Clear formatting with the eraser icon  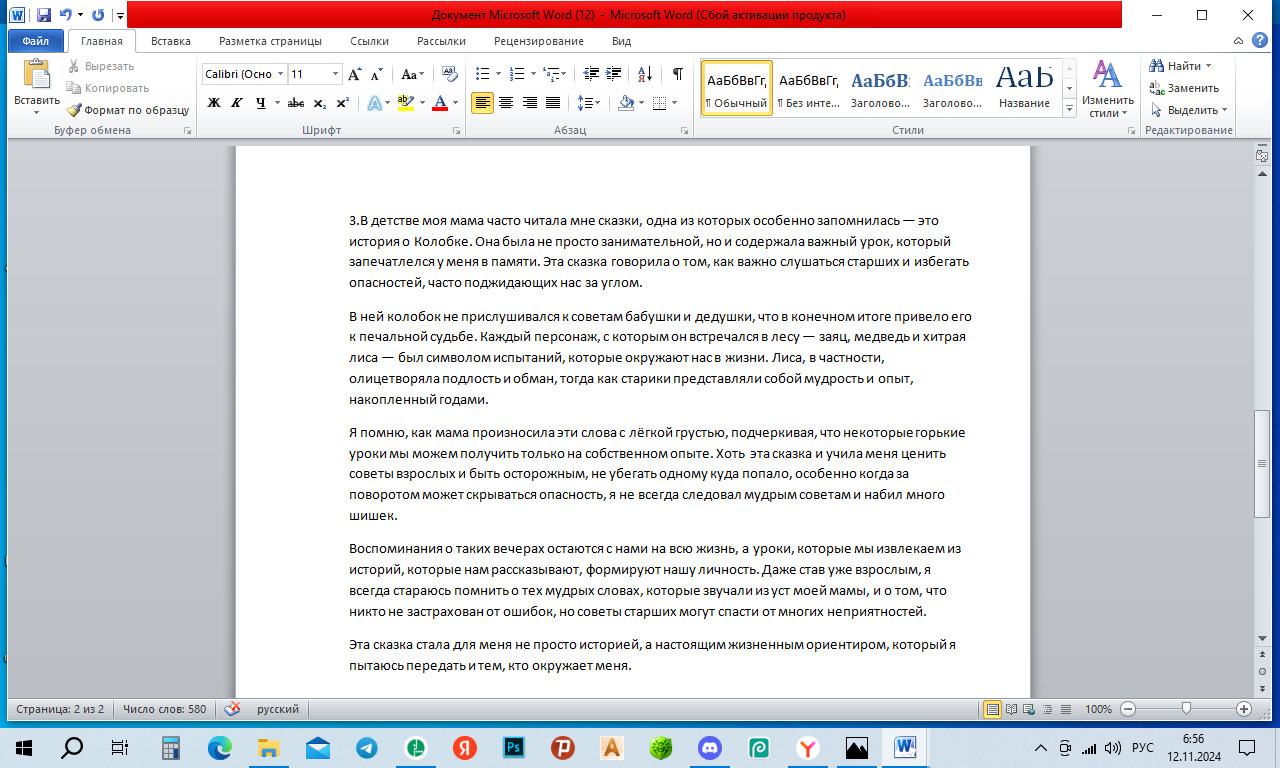[449, 74]
